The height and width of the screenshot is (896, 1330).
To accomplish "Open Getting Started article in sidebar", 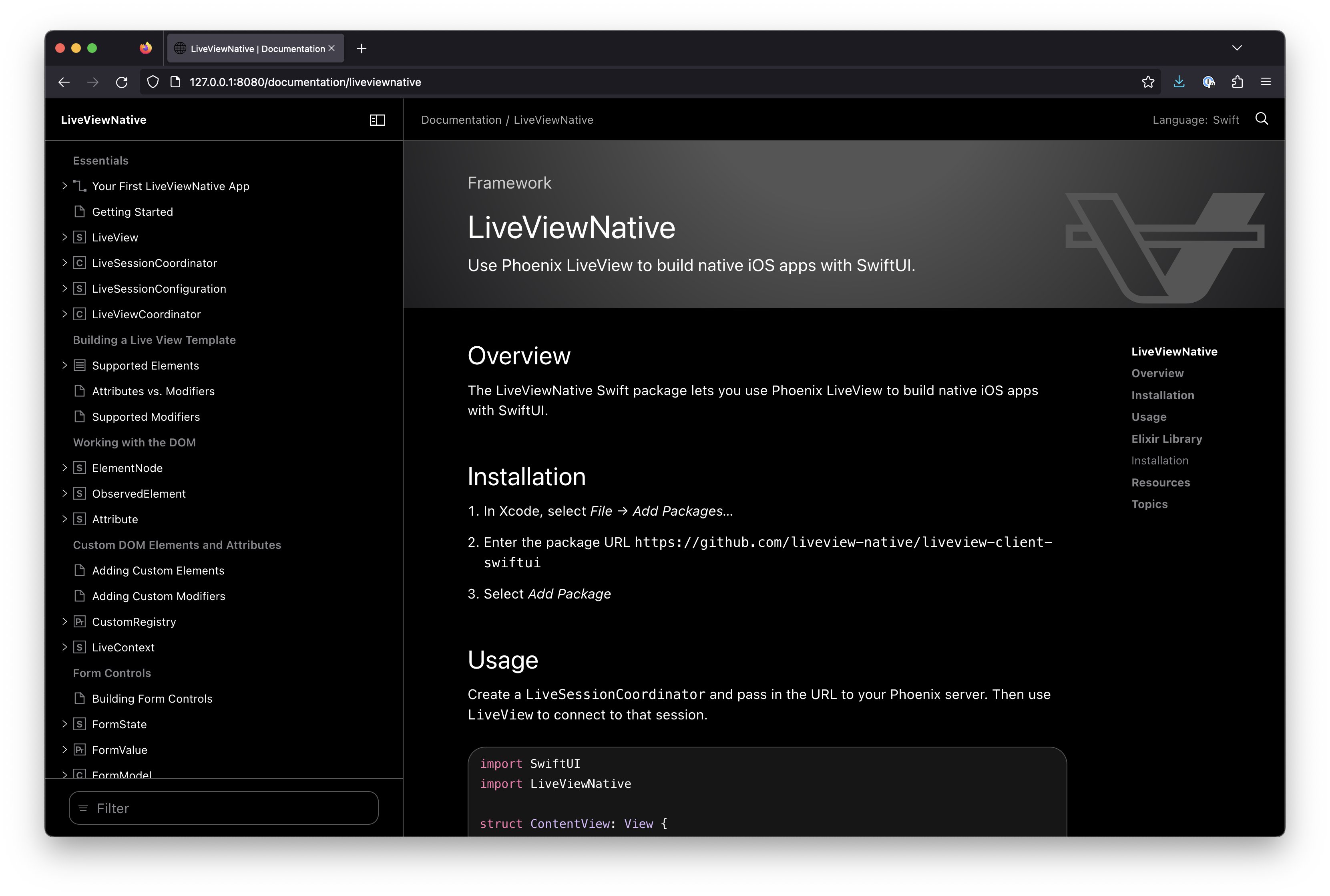I will (132, 212).
